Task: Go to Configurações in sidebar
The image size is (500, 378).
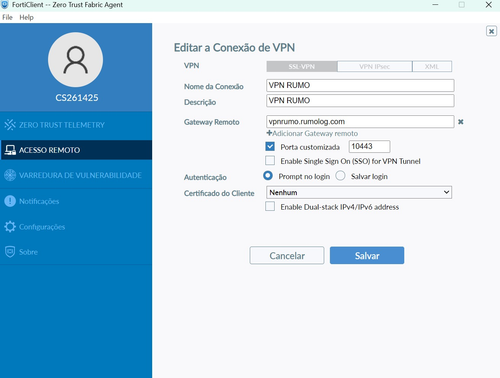Action: [x=76, y=227]
